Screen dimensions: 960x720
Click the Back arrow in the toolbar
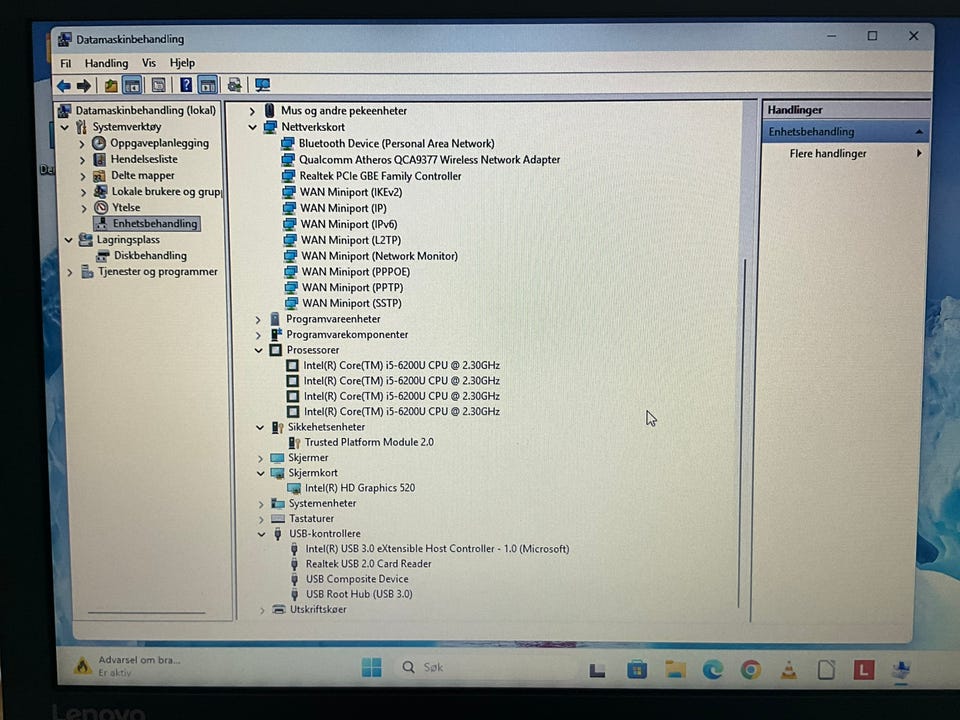tap(63, 86)
